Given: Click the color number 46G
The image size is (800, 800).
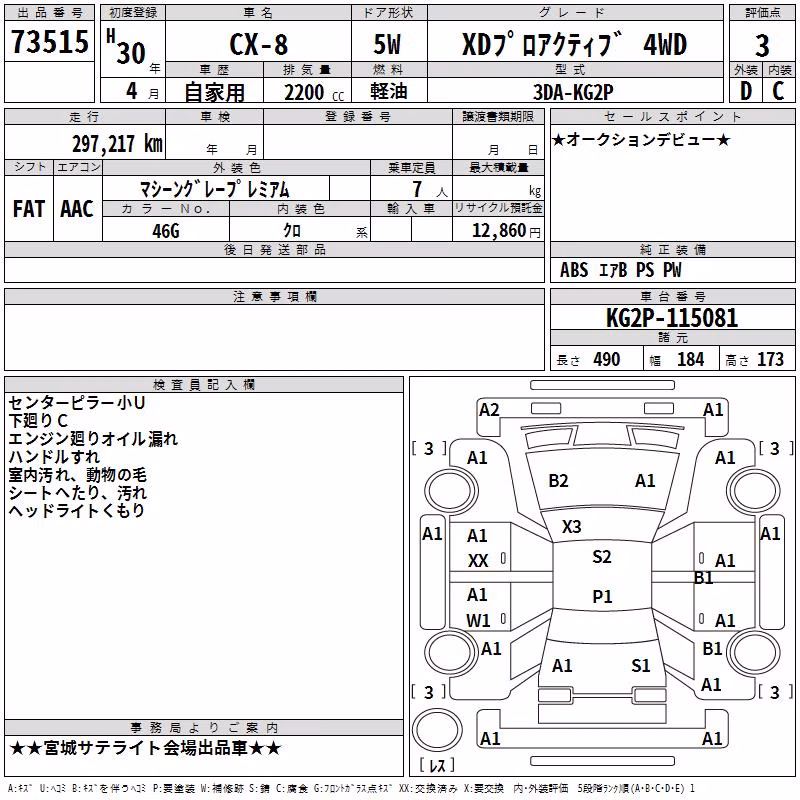Looking at the screenshot, I should pyautogui.click(x=166, y=231).
